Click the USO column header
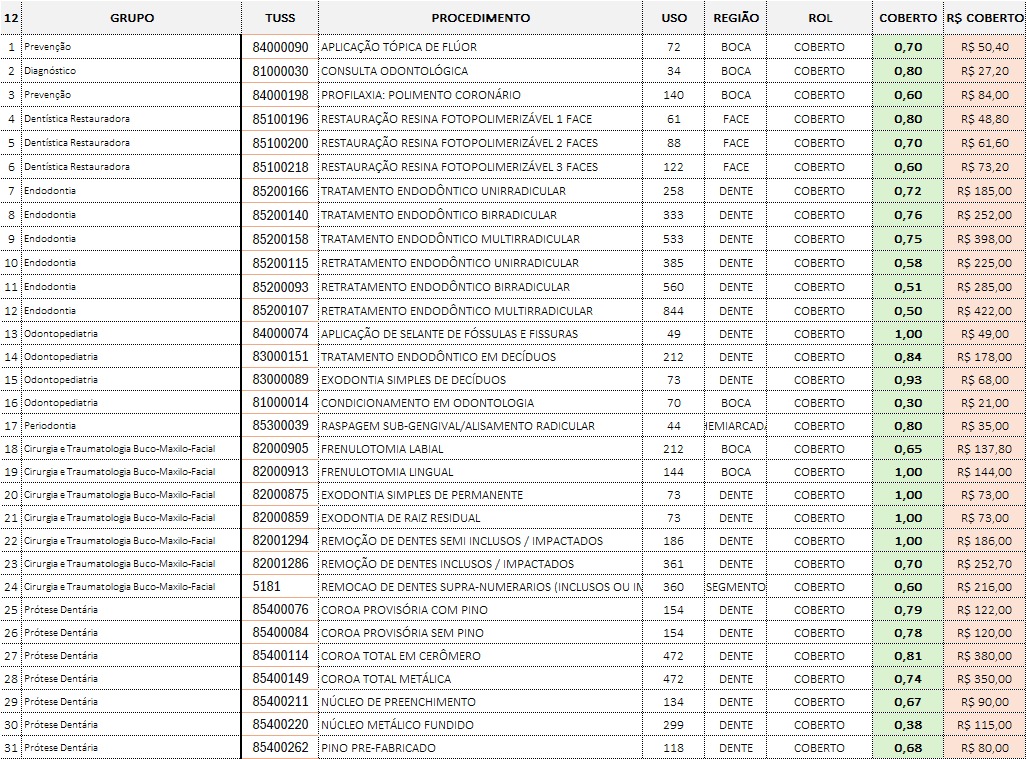Screen dimensions: 1026x759 coord(674,18)
